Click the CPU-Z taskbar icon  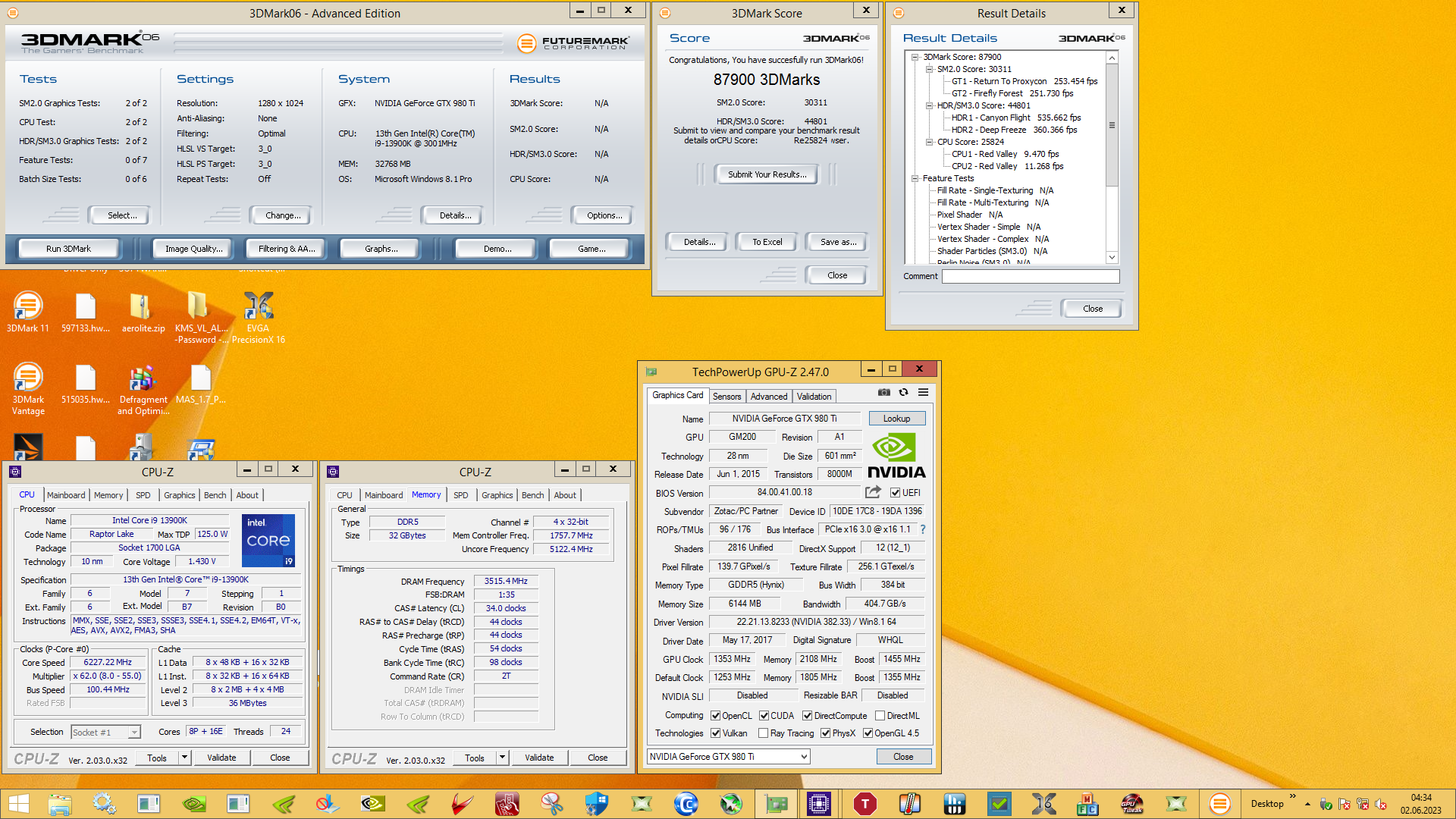click(x=819, y=804)
